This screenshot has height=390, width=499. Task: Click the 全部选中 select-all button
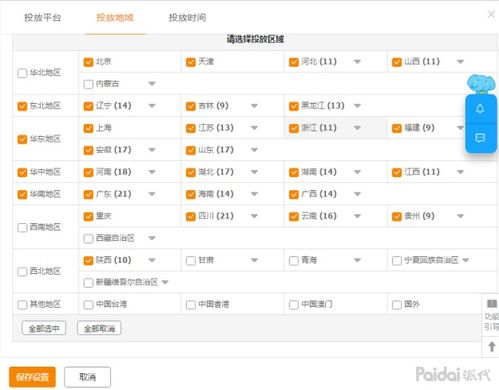pyautogui.click(x=44, y=328)
